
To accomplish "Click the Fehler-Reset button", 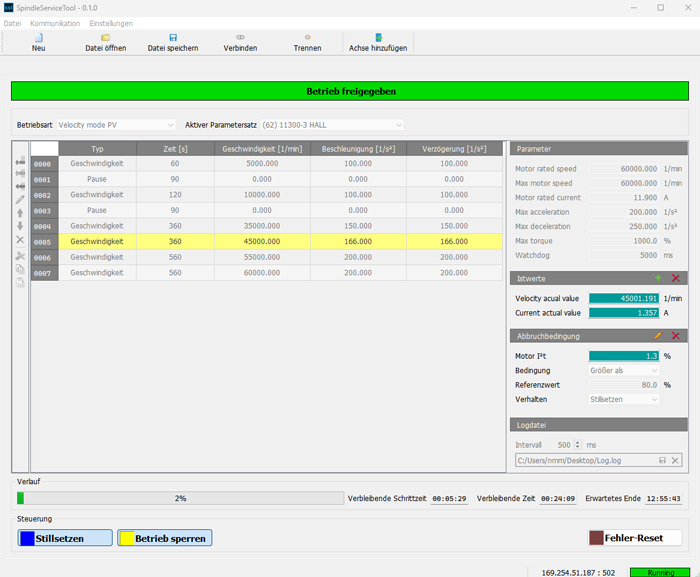I will click(x=634, y=538).
